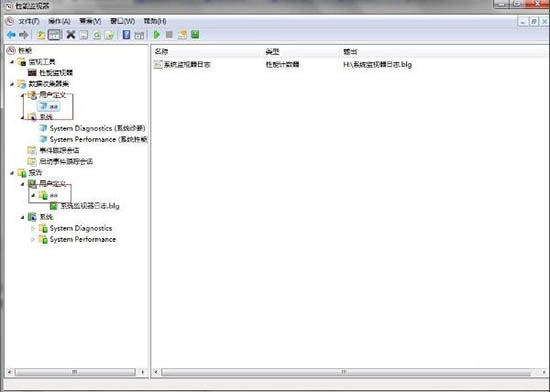The height and width of the screenshot is (392, 550).
Task: Click the gray stop square toolbar icon
Action: coord(169,34)
